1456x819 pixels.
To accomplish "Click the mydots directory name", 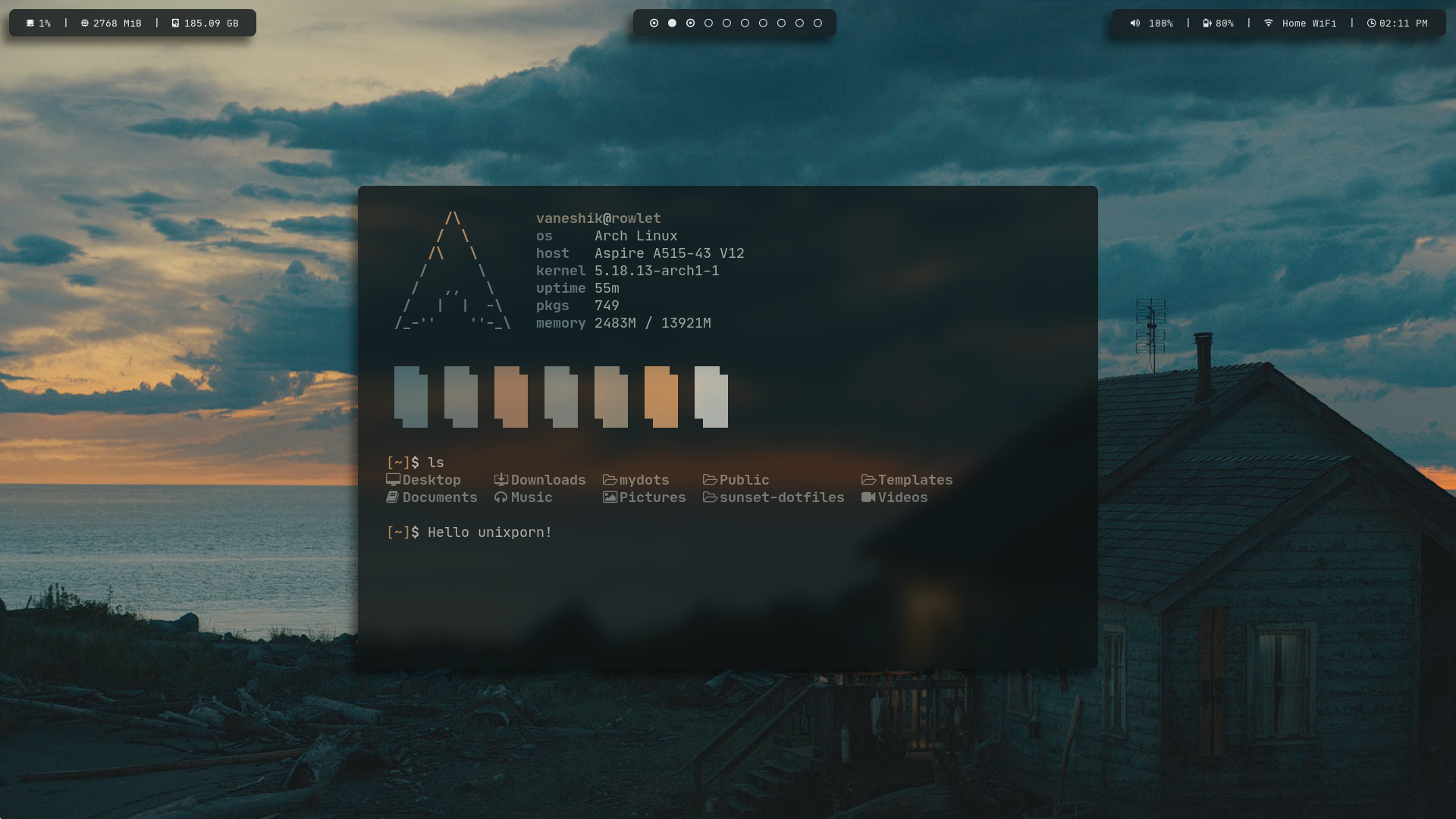I will tap(644, 480).
